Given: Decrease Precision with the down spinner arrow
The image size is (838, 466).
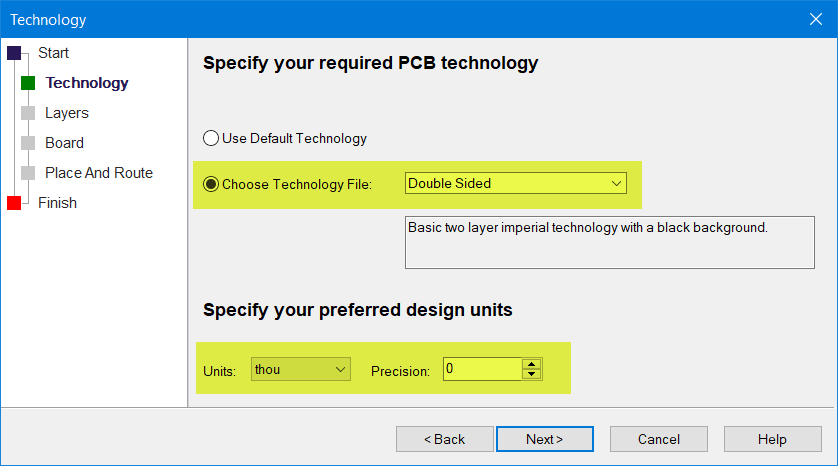Looking at the screenshot, I should click(531, 374).
